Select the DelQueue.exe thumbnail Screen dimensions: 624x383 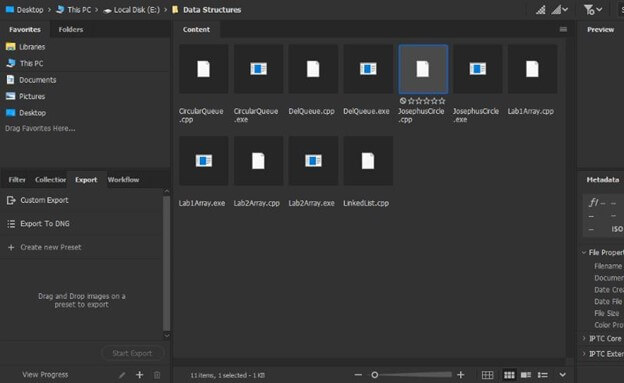tap(368, 69)
